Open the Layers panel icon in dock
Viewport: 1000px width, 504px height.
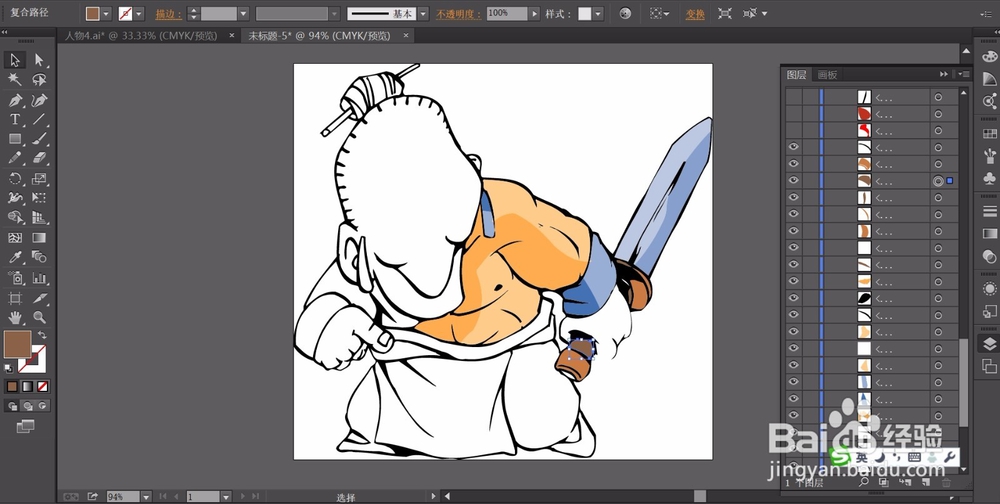pyautogui.click(x=989, y=345)
